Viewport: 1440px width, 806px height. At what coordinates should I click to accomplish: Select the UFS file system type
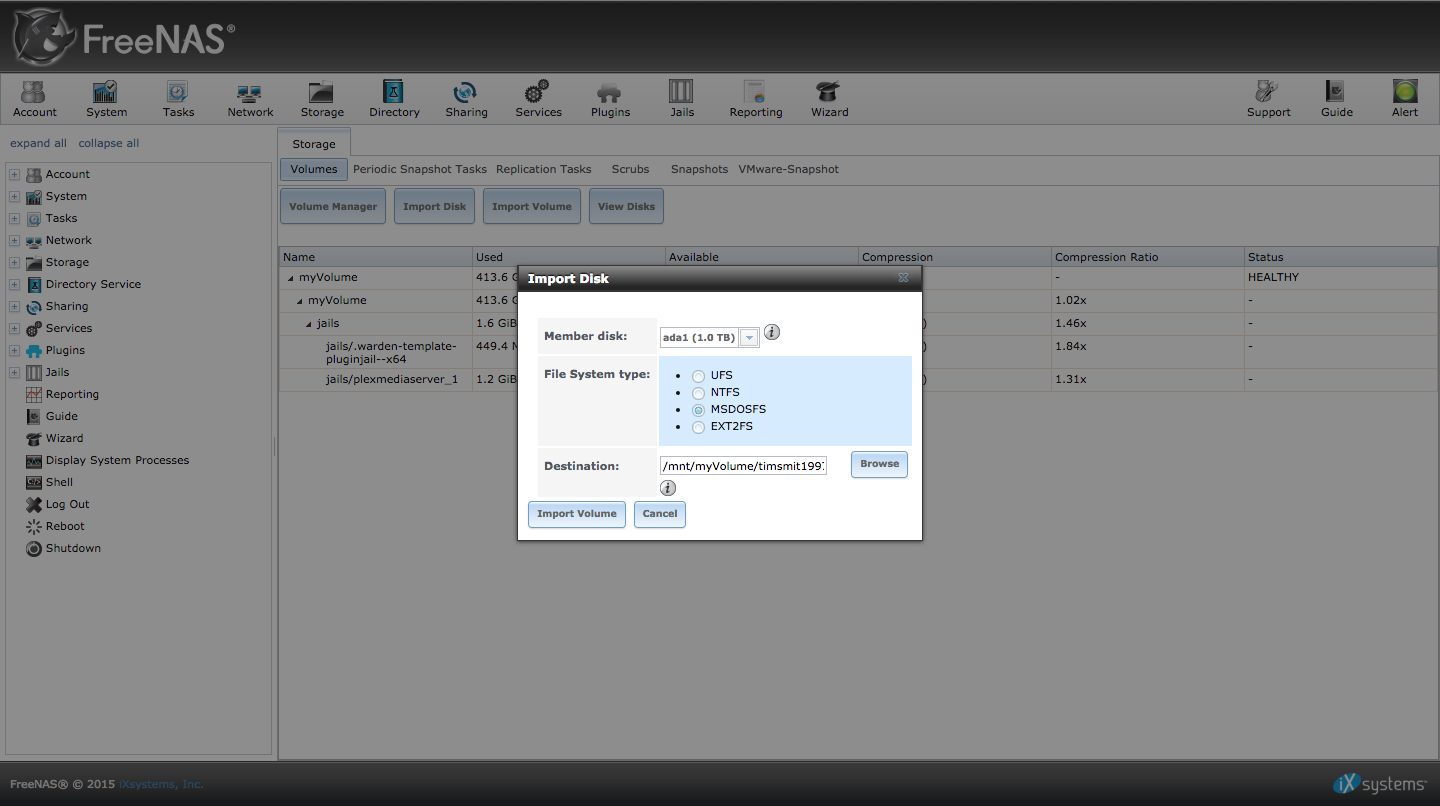698,376
